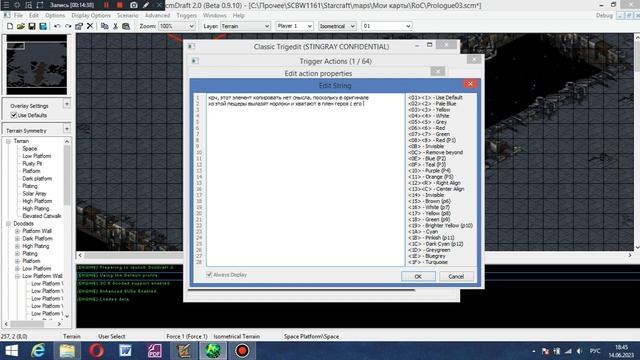Open the Isometrical dropdown
The image size is (640, 360).
(337, 26)
